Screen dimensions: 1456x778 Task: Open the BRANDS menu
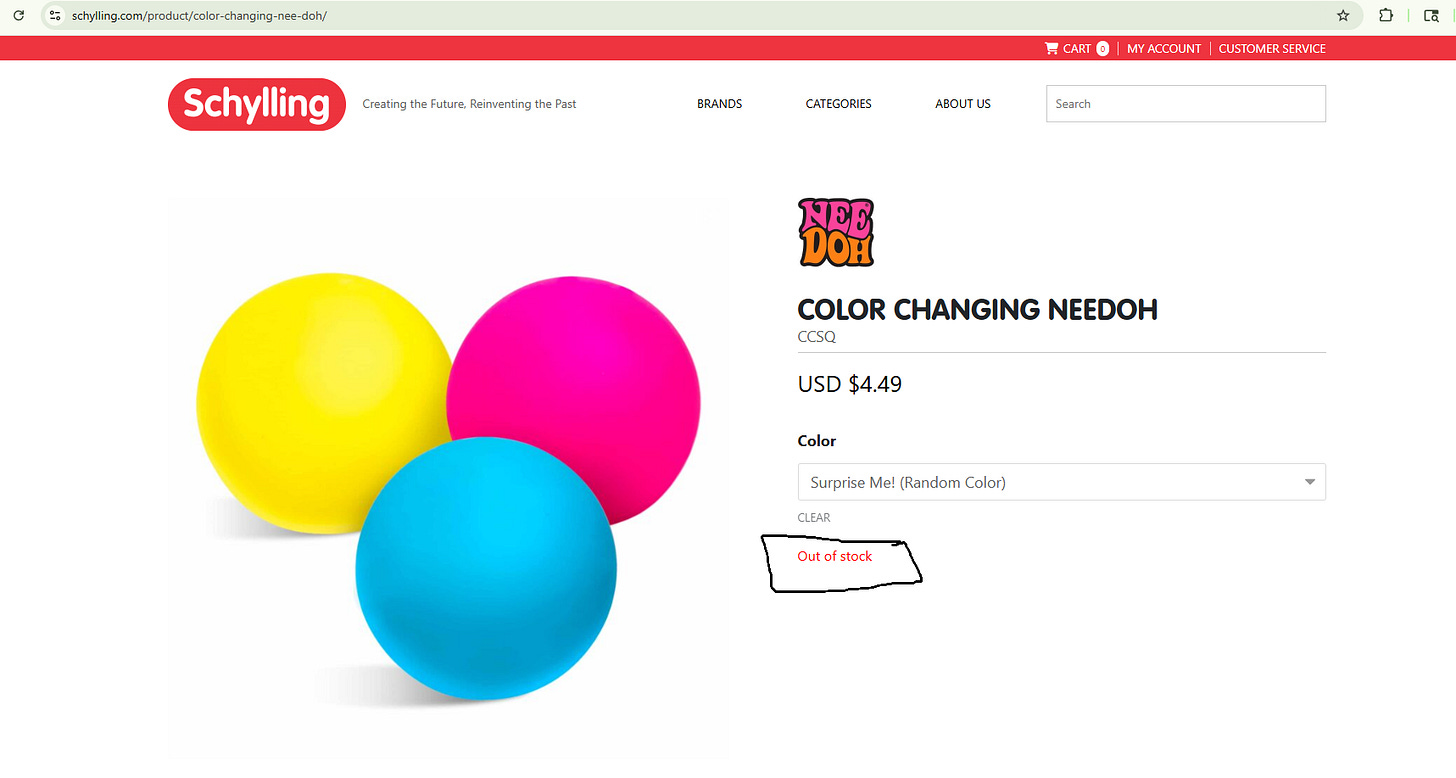720,104
